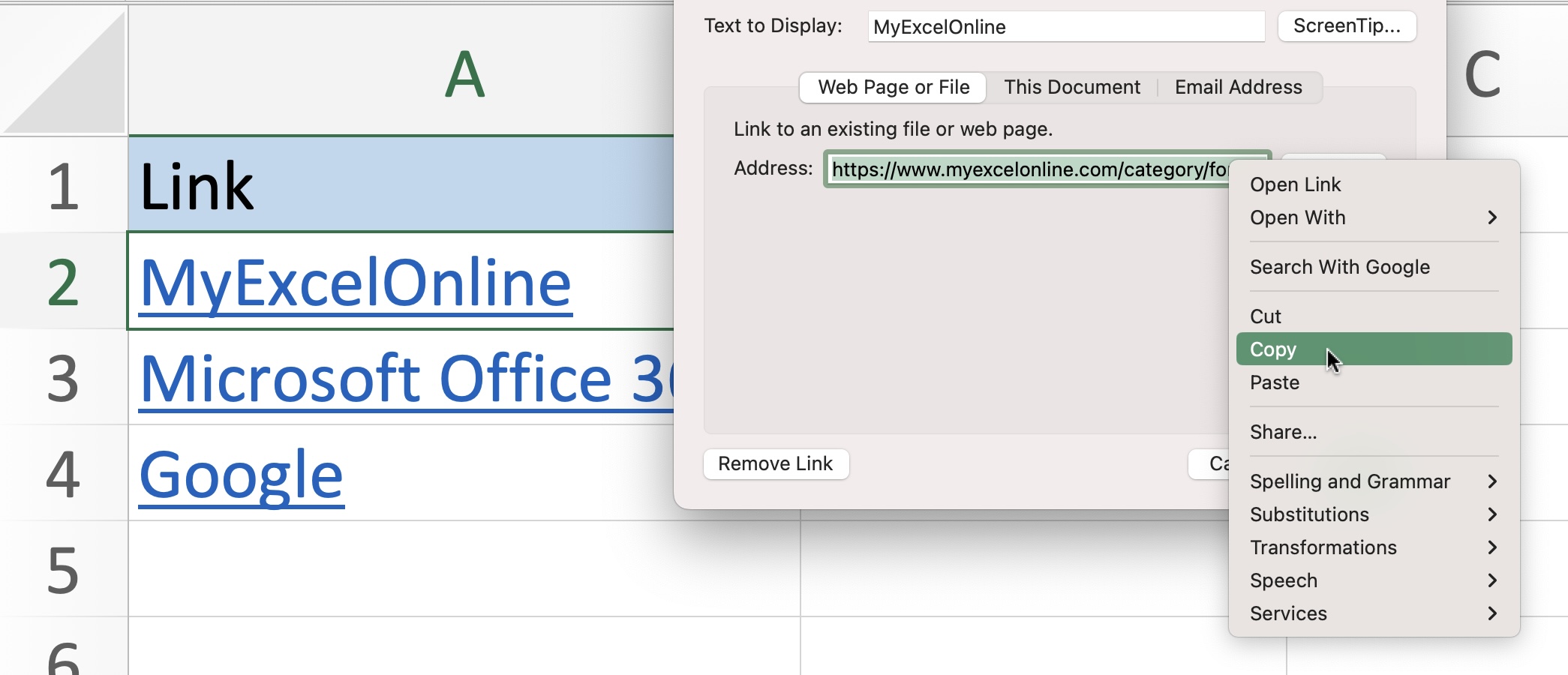The image size is (1568, 675).
Task: Open the ScreenTip dialog
Action: (1347, 25)
